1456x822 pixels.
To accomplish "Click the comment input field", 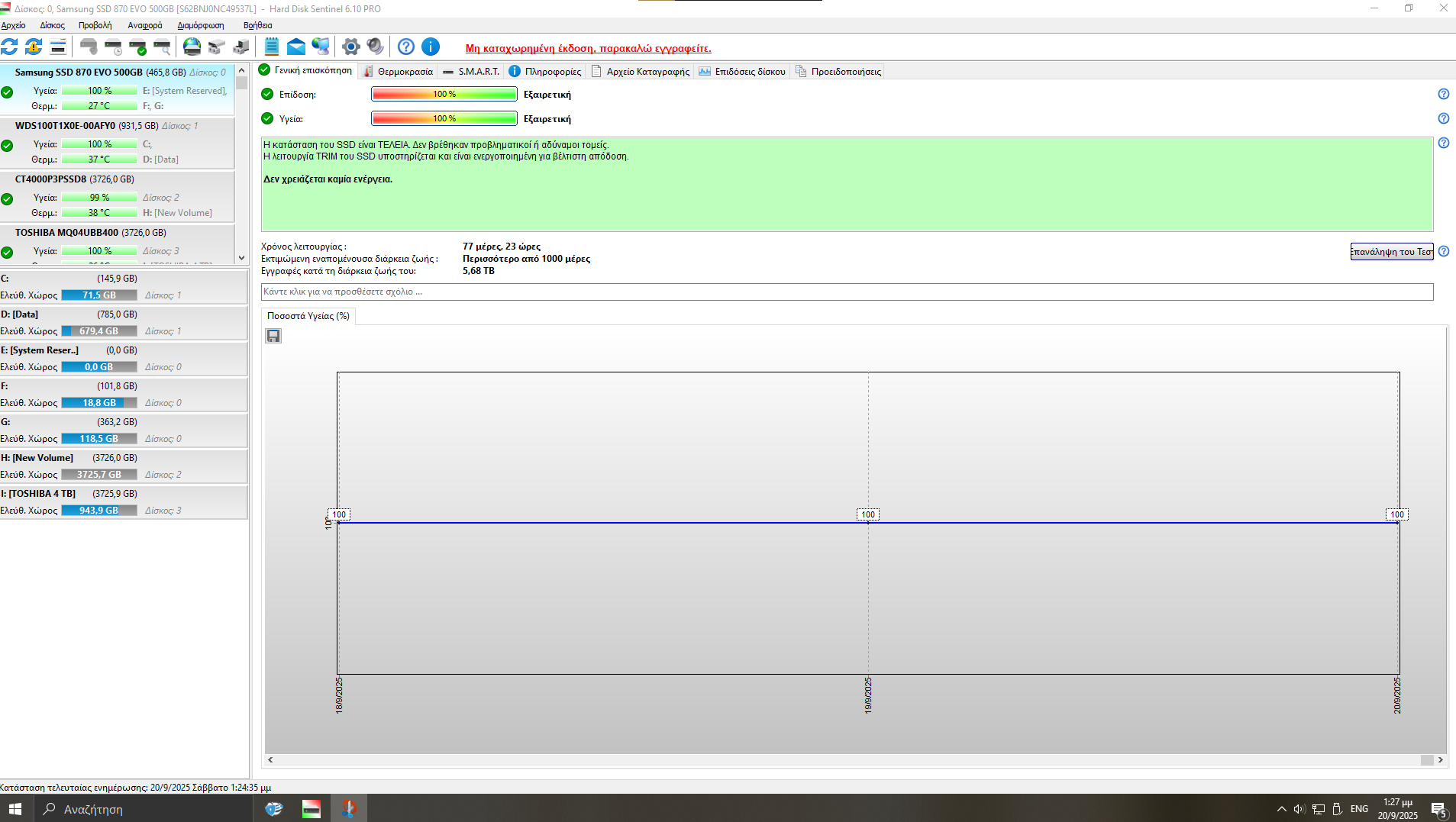I will coord(847,292).
